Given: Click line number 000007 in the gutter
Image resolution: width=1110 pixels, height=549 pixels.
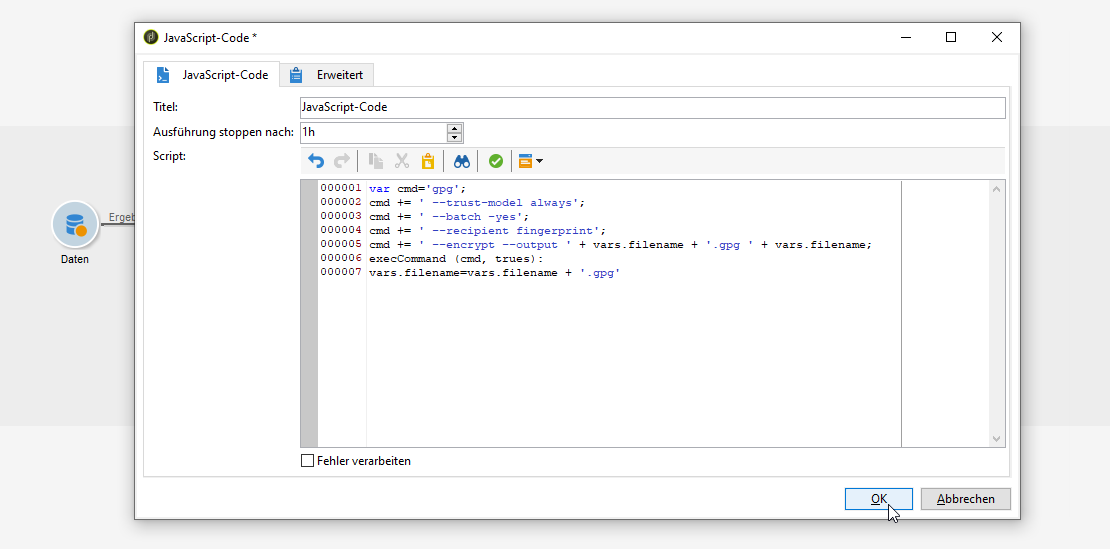Looking at the screenshot, I should coord(341,273).
